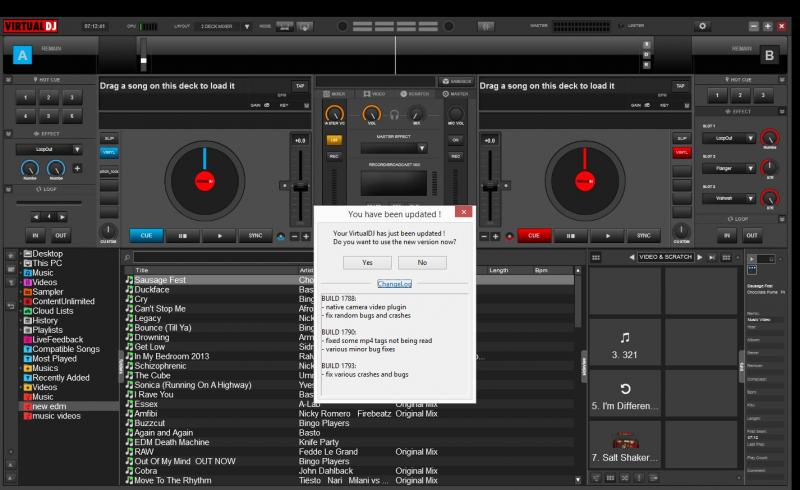Open the layout deck mixer dropdown
The width and height of the screenshot is (800, 490).
click(x=247, y=27)
